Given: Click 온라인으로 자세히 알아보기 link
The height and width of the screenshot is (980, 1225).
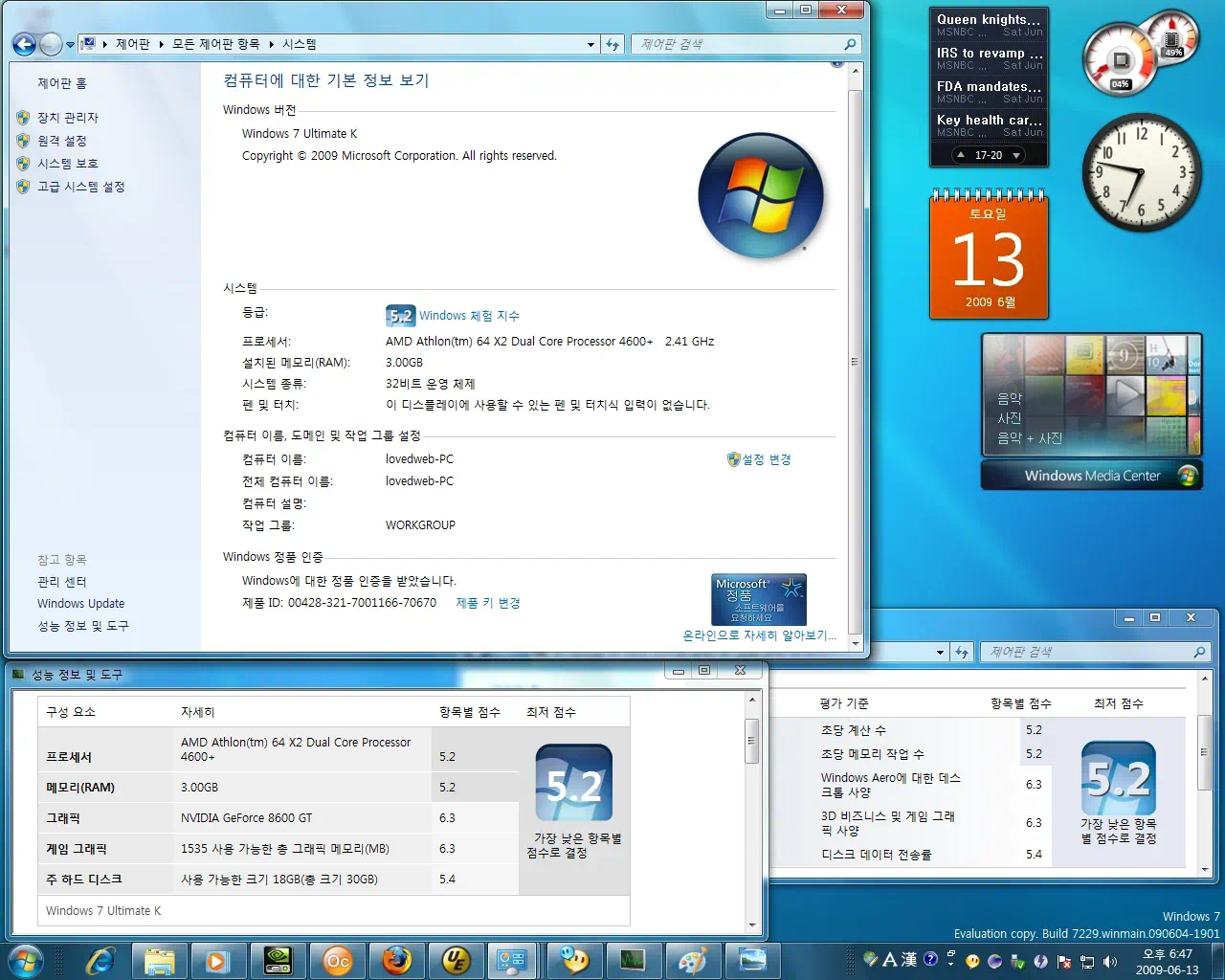Looking at the screenshot, I should tap(759, 635).
